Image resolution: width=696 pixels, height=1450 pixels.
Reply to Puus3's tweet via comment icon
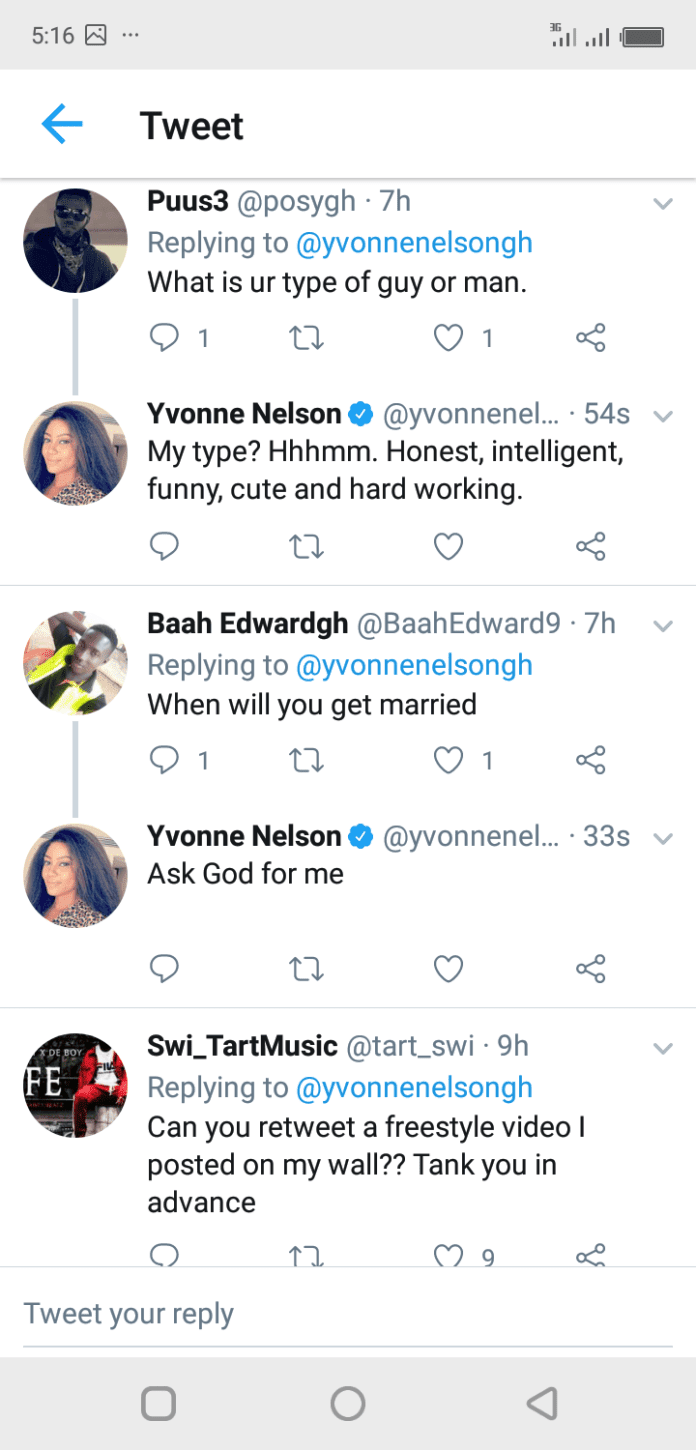(x=164, y=339)
